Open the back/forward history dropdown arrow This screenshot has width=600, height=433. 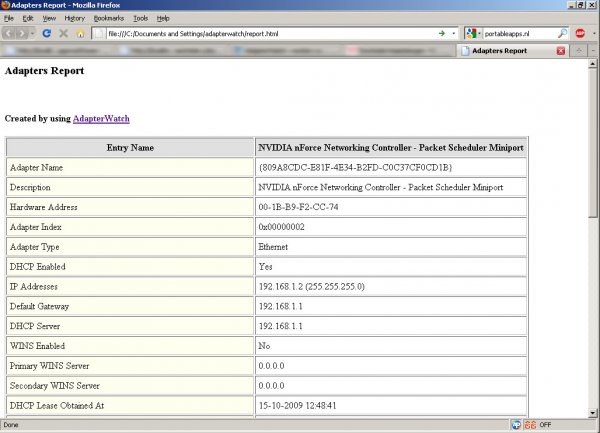point(32,34)
